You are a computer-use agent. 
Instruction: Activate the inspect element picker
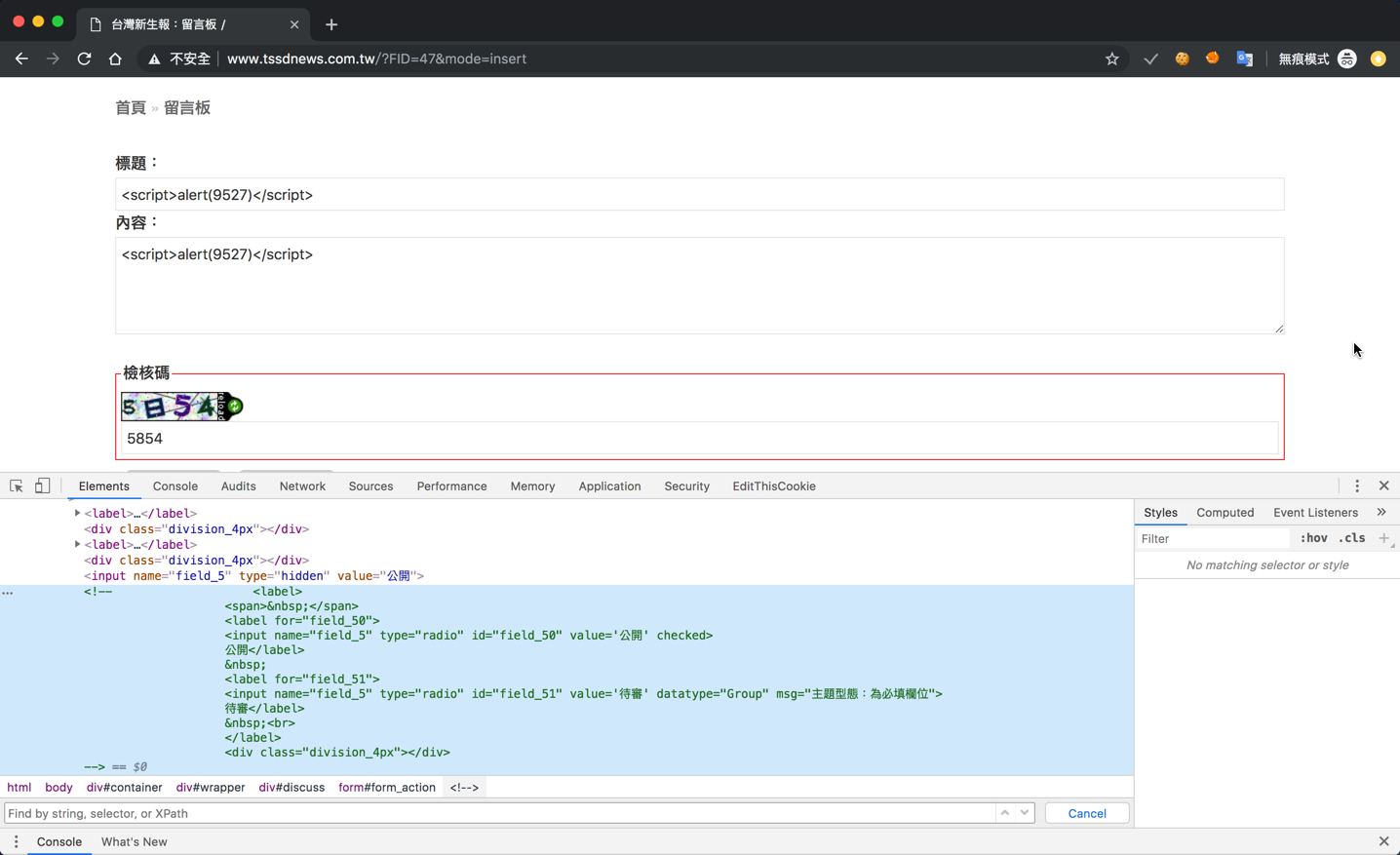coord(17,486)
